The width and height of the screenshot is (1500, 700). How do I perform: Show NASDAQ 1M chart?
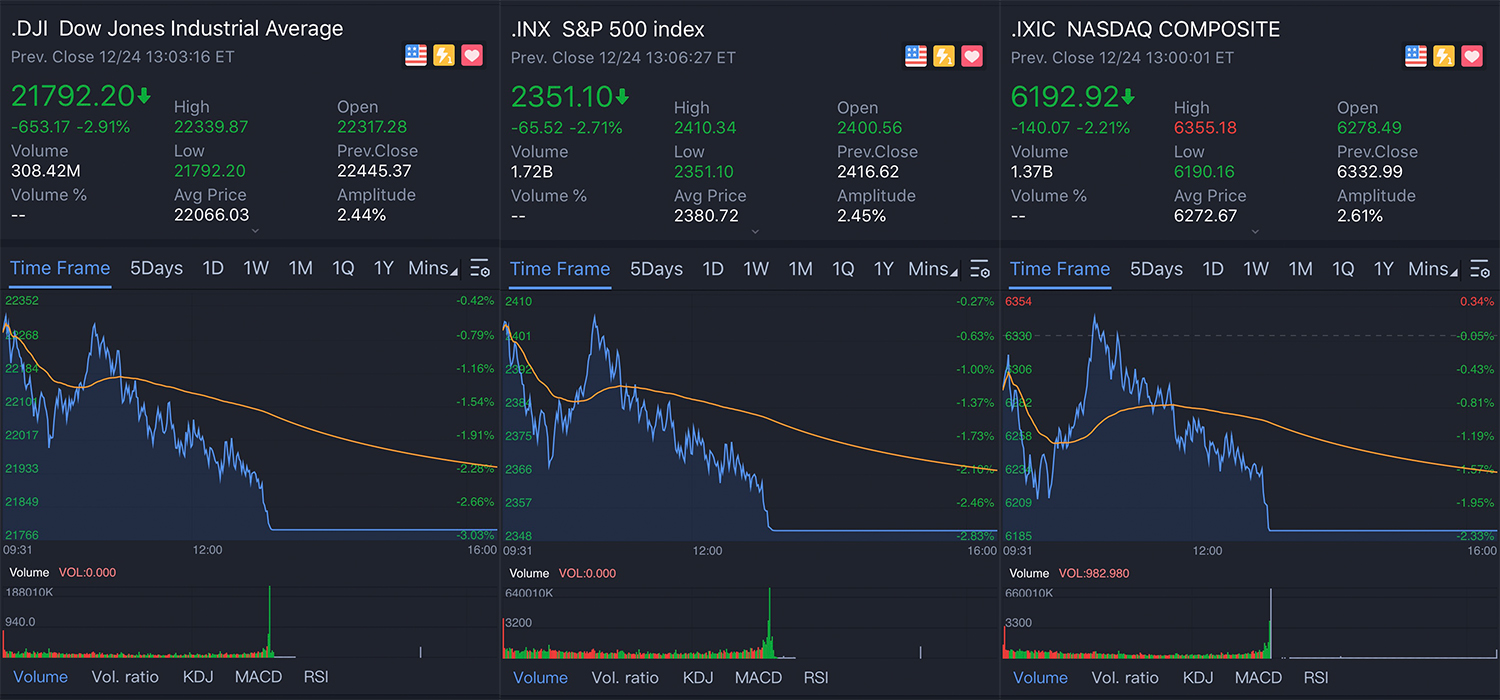1300,268
